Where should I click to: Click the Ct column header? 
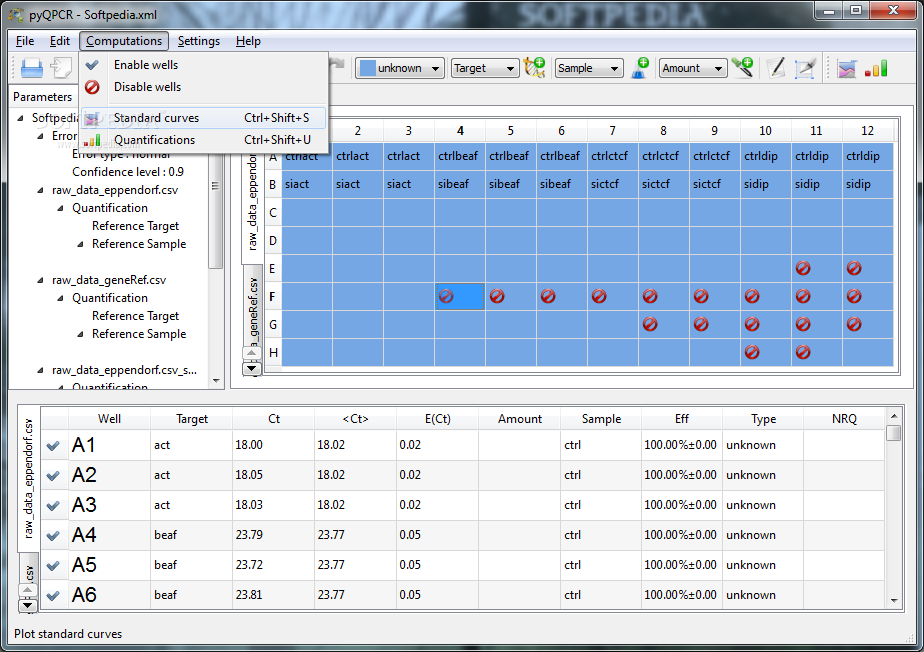(x=273, y=419)
